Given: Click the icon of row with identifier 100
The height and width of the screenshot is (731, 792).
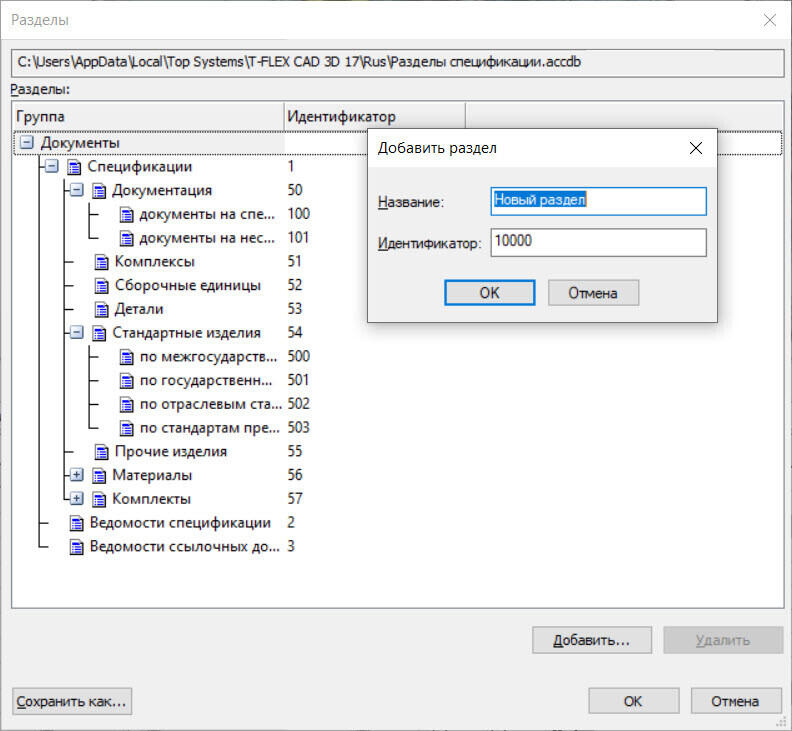Looking at the screenshot, I should pos(126,215).
